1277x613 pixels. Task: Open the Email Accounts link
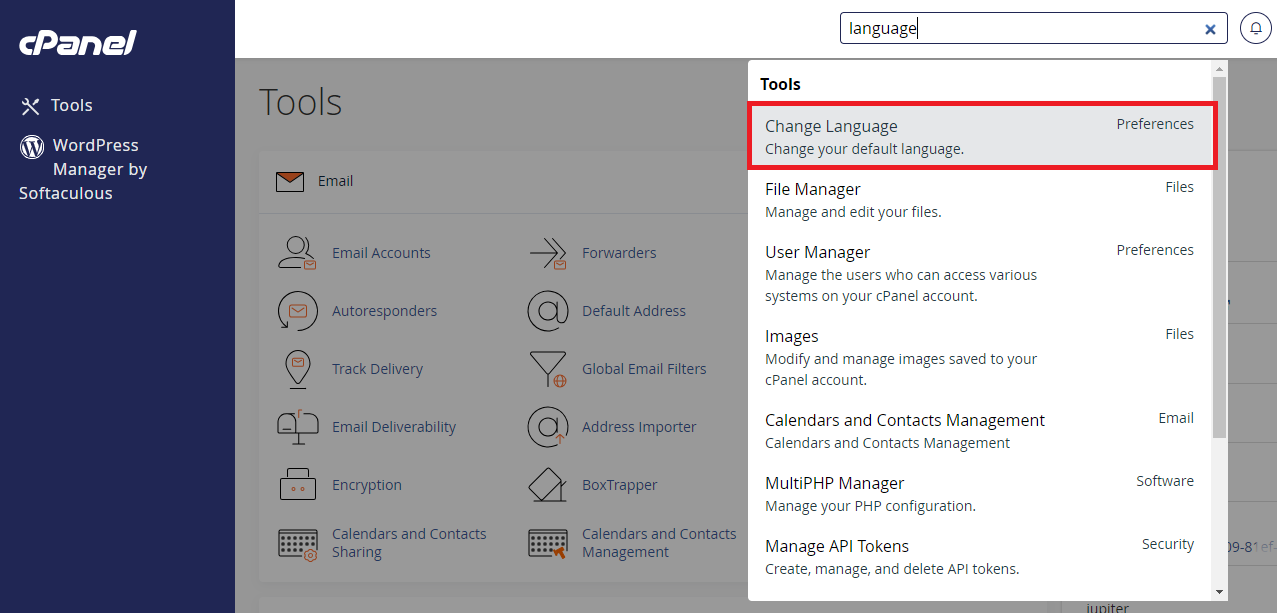[381, 253]
